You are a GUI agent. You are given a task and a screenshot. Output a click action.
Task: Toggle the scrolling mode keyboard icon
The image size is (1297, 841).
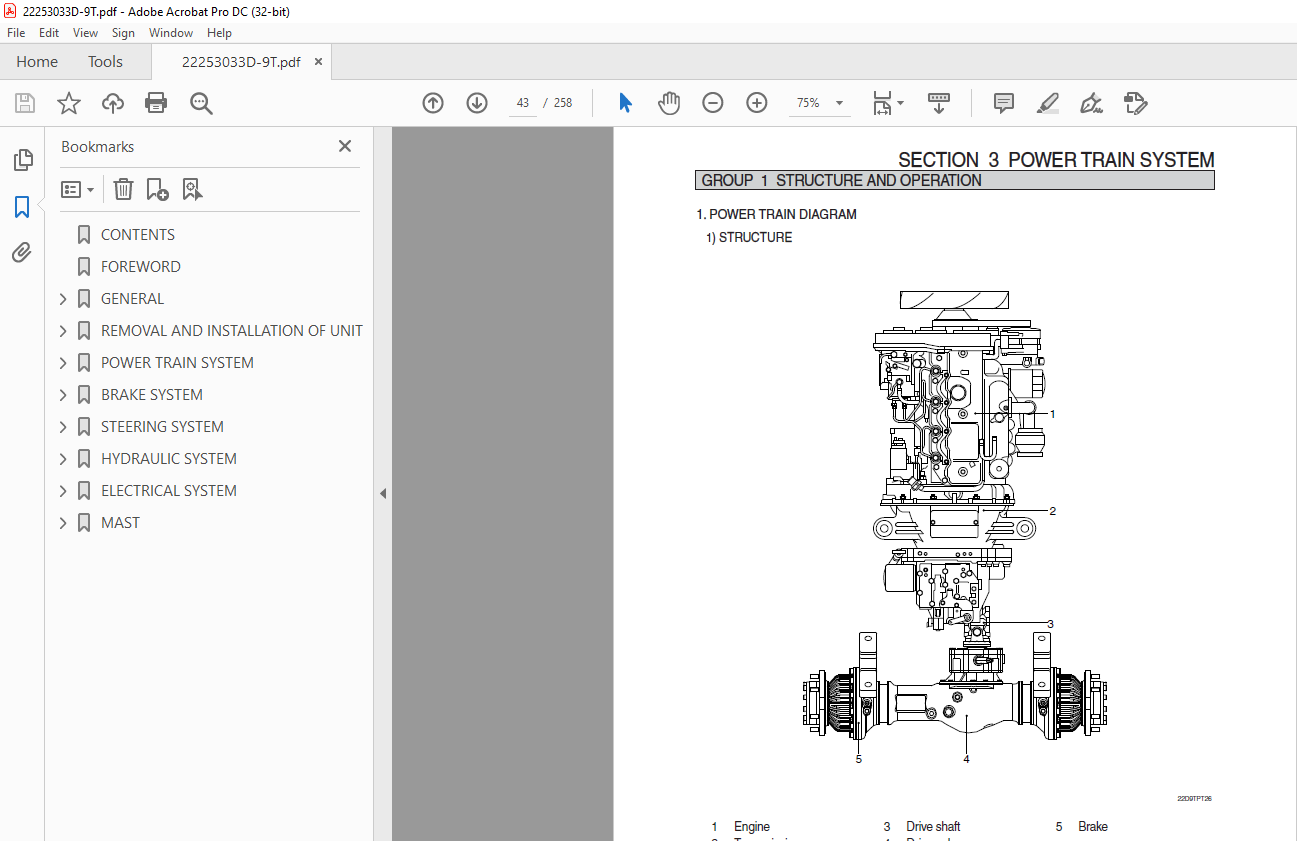939,103
